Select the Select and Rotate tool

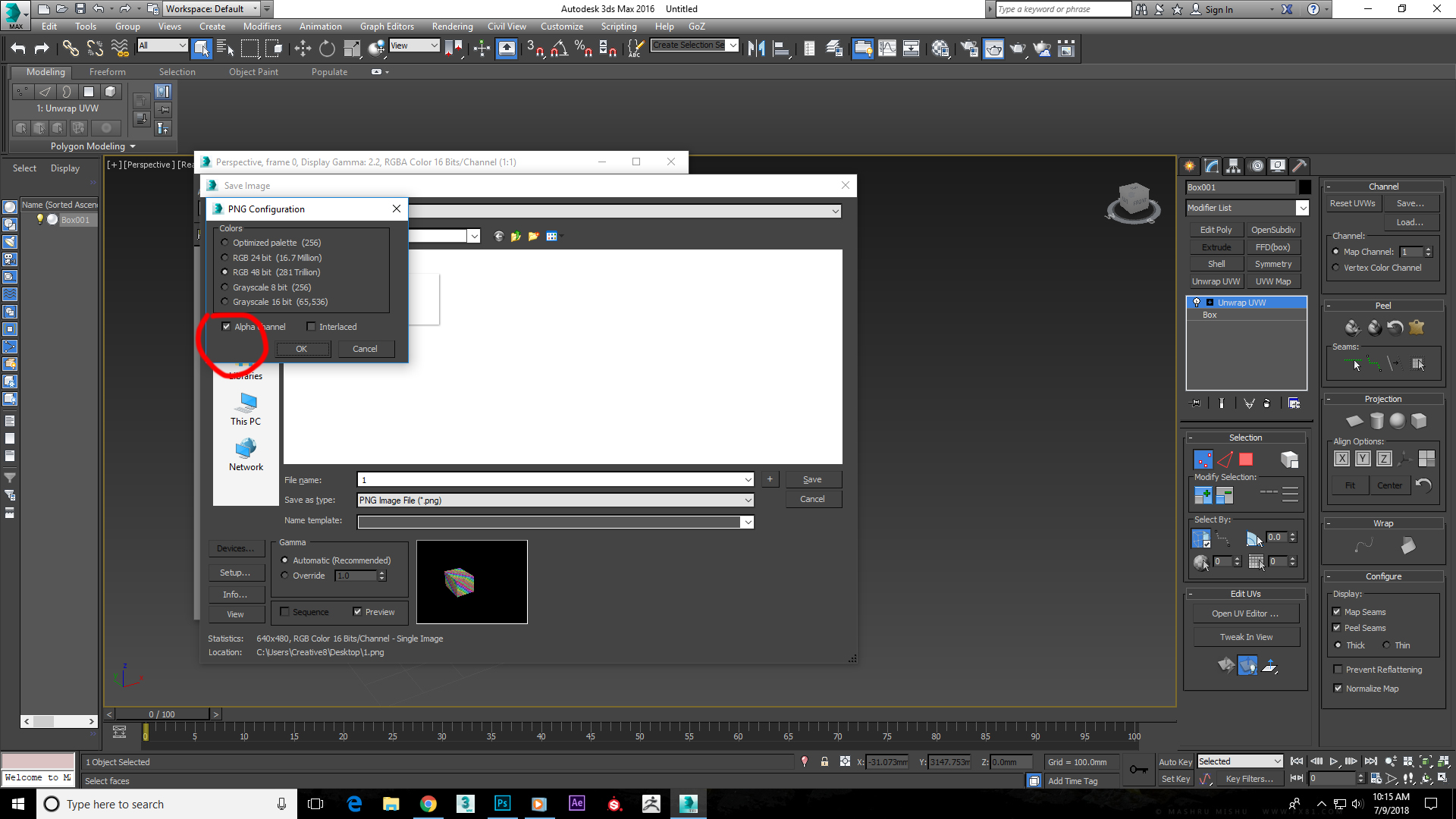tap(326, 48)
